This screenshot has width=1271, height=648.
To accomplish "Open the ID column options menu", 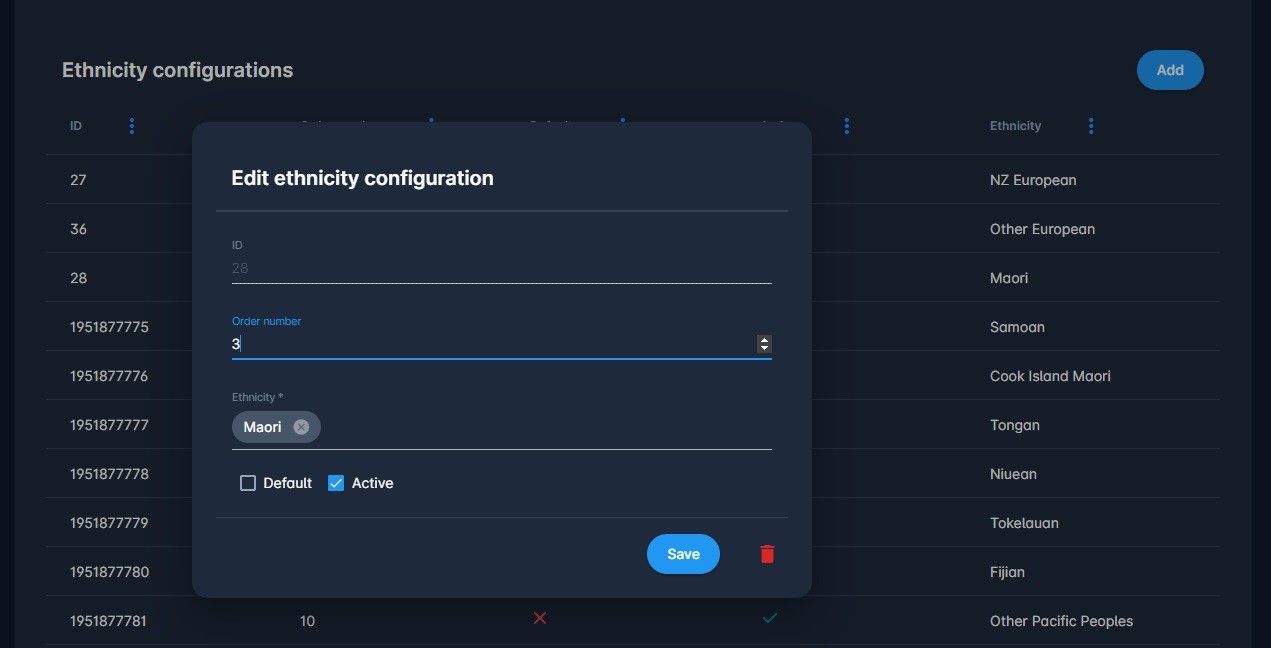I will [132, 126].
